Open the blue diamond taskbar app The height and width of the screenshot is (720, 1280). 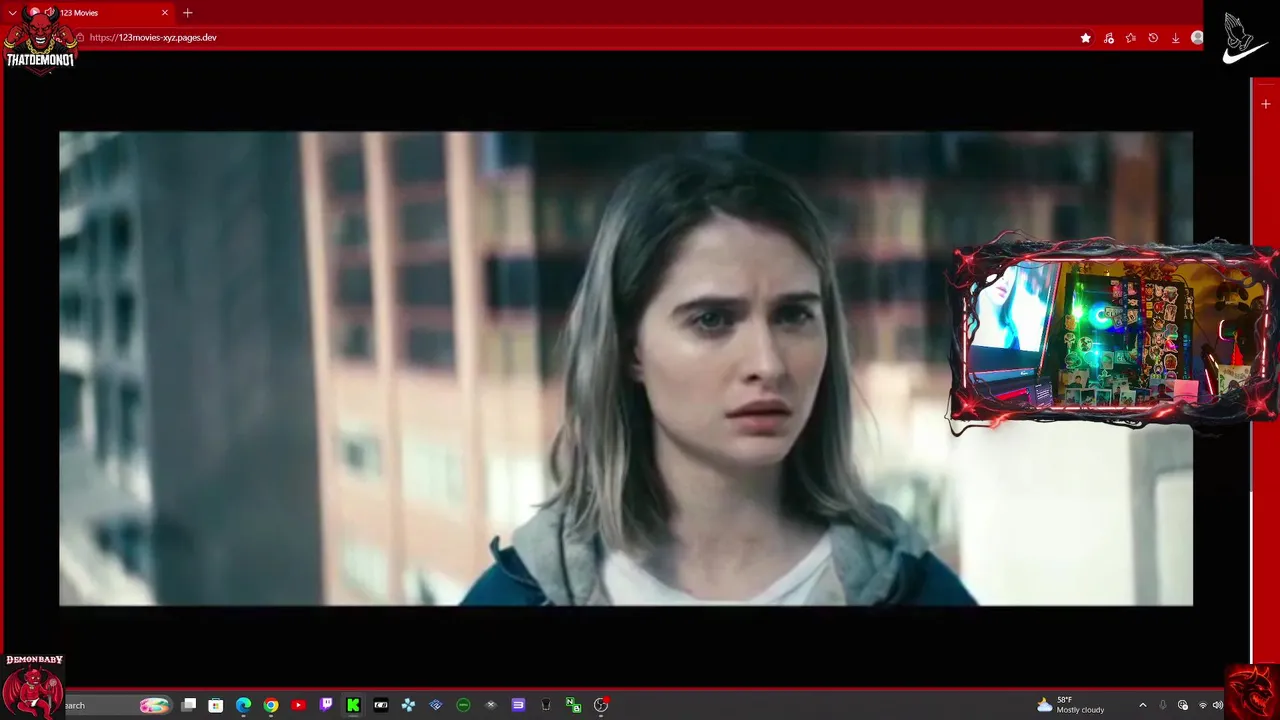tap(436, 705)
